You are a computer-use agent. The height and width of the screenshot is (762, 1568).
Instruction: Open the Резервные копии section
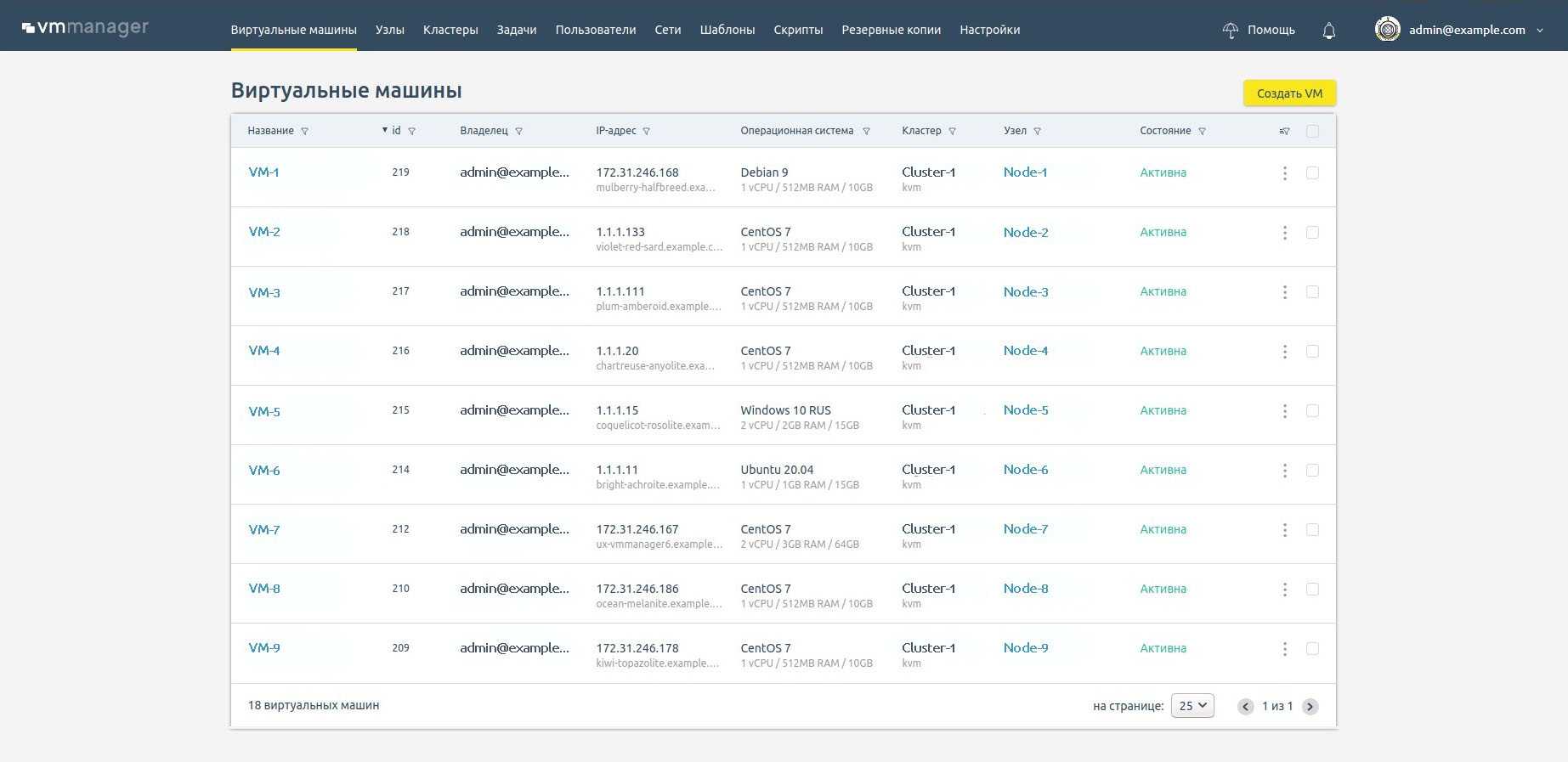click(891, 30)
